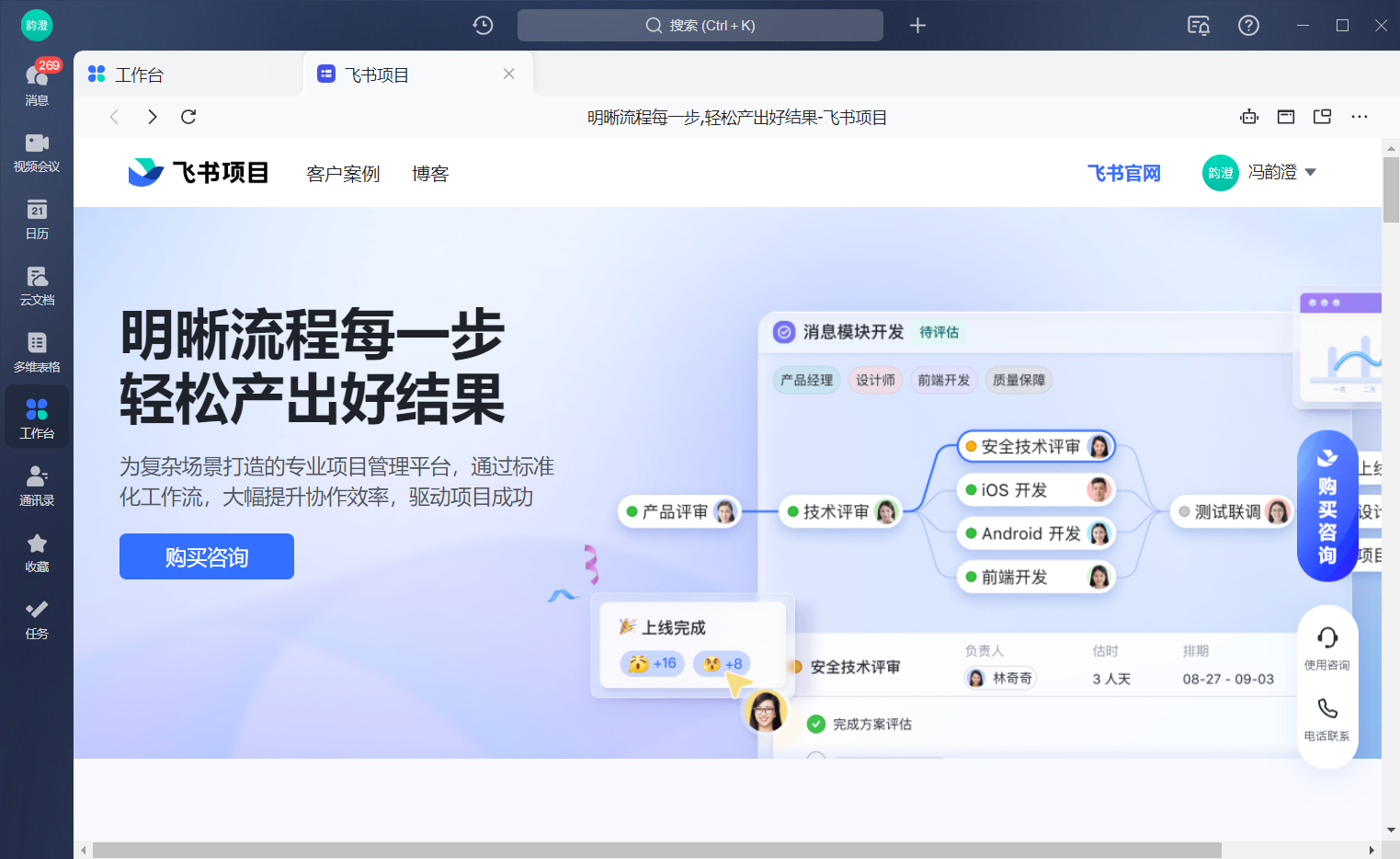
Task: Click the 林奇奇 assignee chip
Action: point(1000,678)
